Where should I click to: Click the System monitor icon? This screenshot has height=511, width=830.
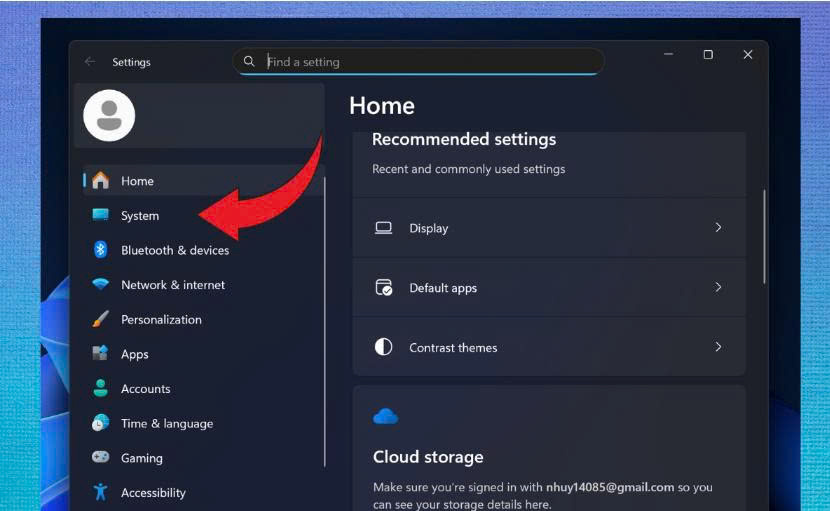(x=100, y=214)
